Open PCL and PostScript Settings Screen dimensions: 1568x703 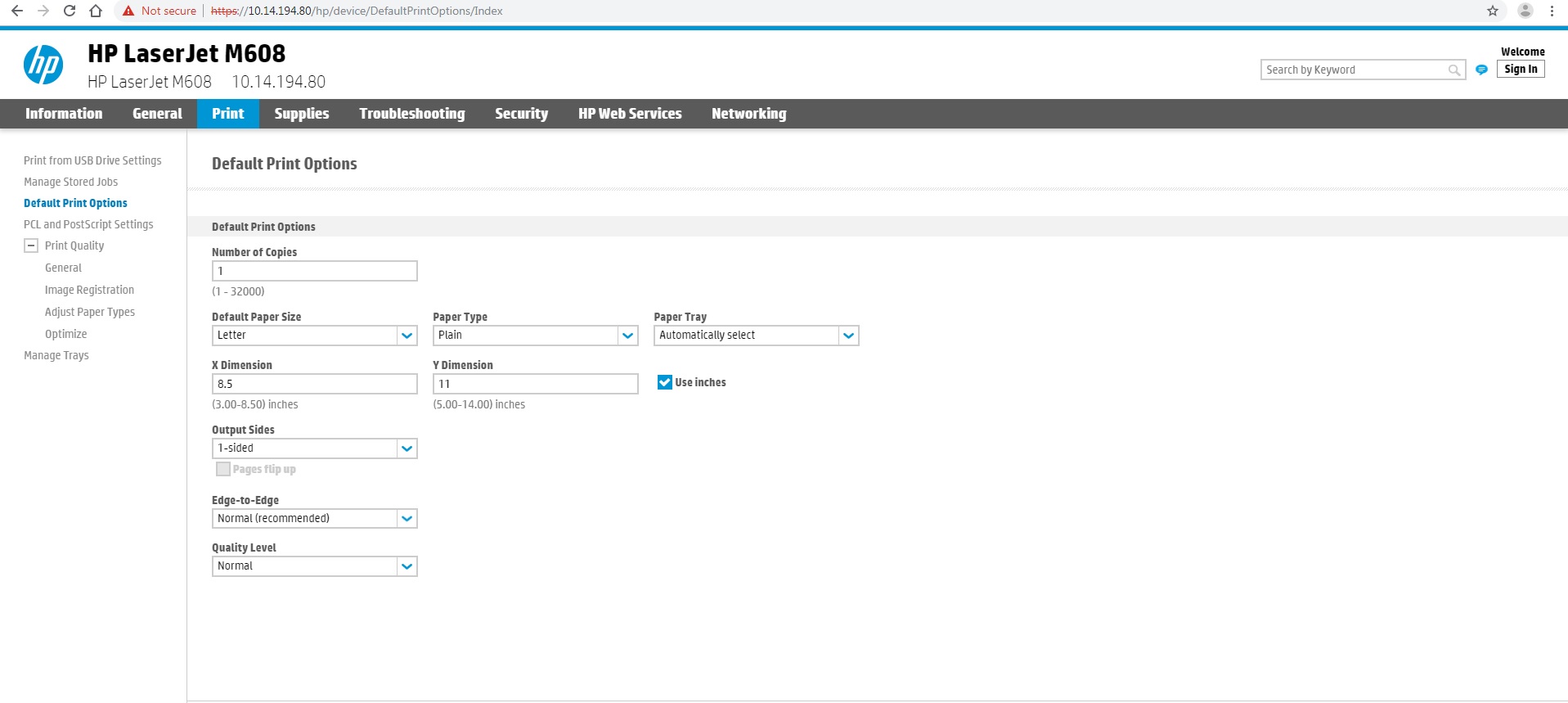[88, 224]
